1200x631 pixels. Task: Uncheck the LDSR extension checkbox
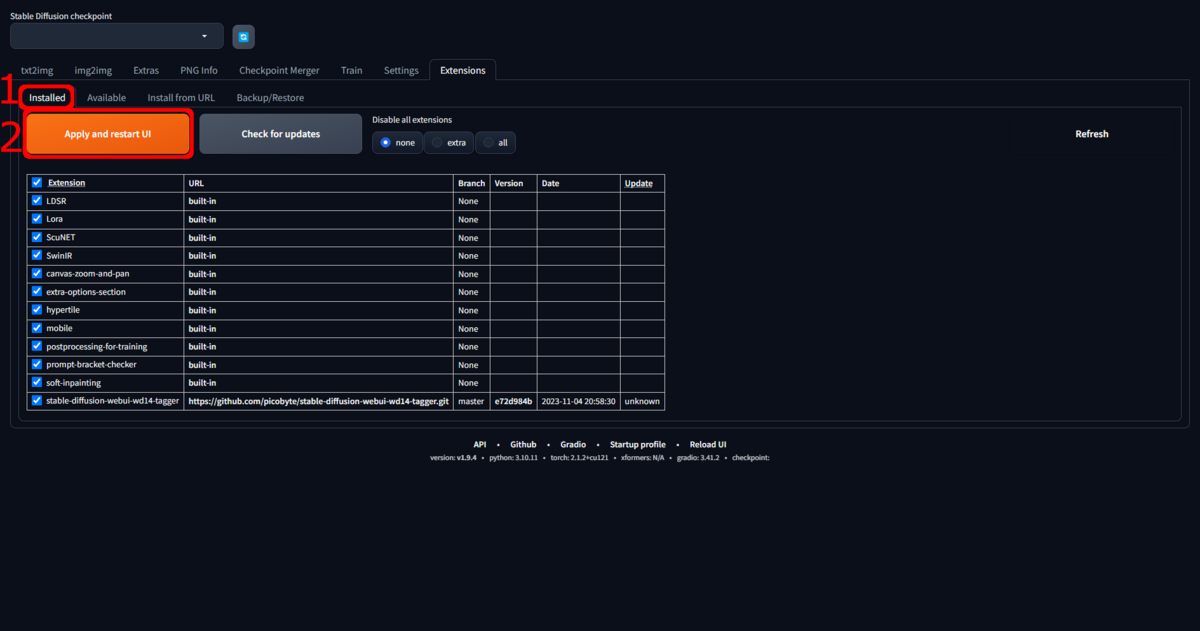coord(37,201)
